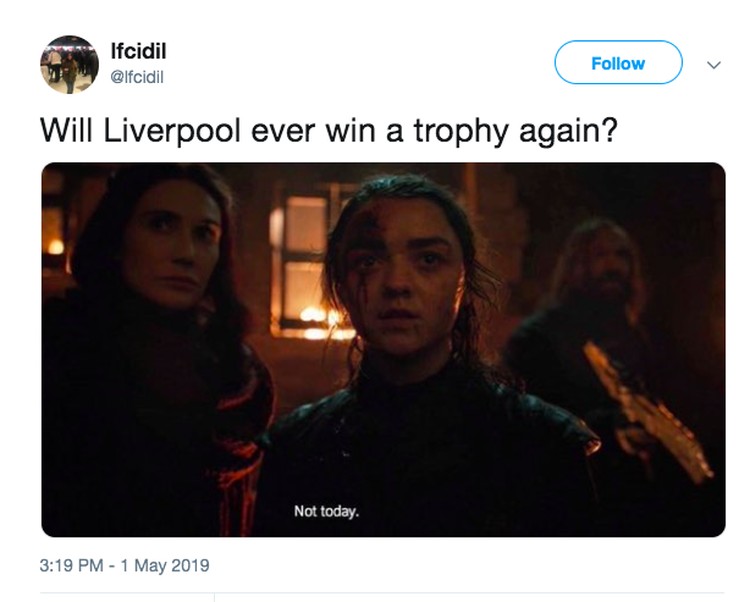Viewport: 750px width, 602px height.
Task: Click the word again? ending the tweet
Action: (x=569, y=131)
